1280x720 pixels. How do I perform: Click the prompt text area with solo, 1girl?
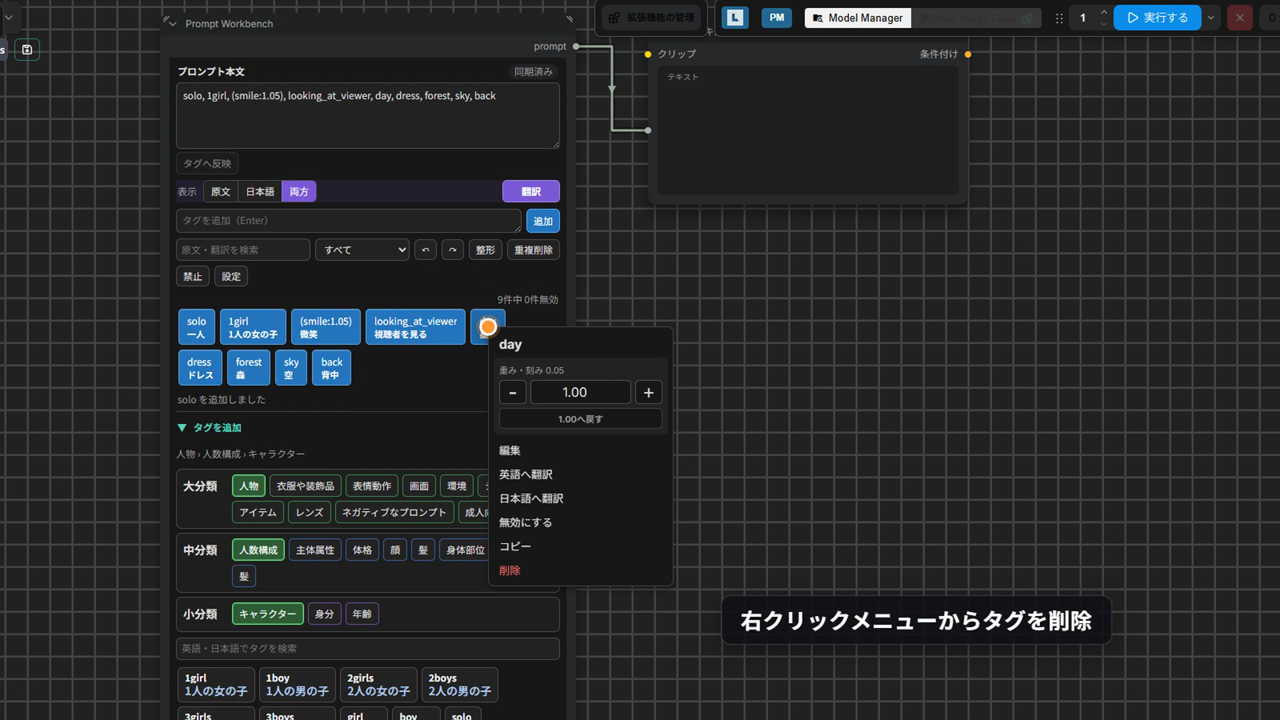click(x=368, y=116)
